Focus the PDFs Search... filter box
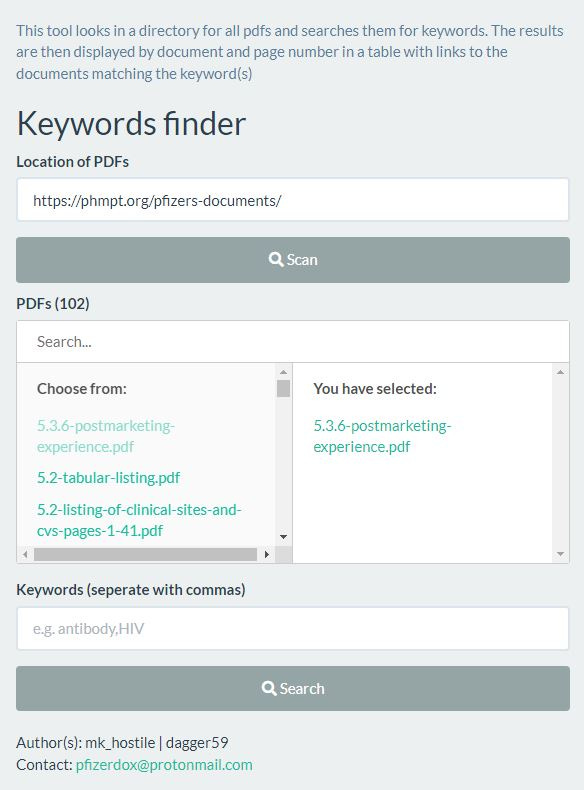Viewport: 584px width, 790px height. coord(293,342)
